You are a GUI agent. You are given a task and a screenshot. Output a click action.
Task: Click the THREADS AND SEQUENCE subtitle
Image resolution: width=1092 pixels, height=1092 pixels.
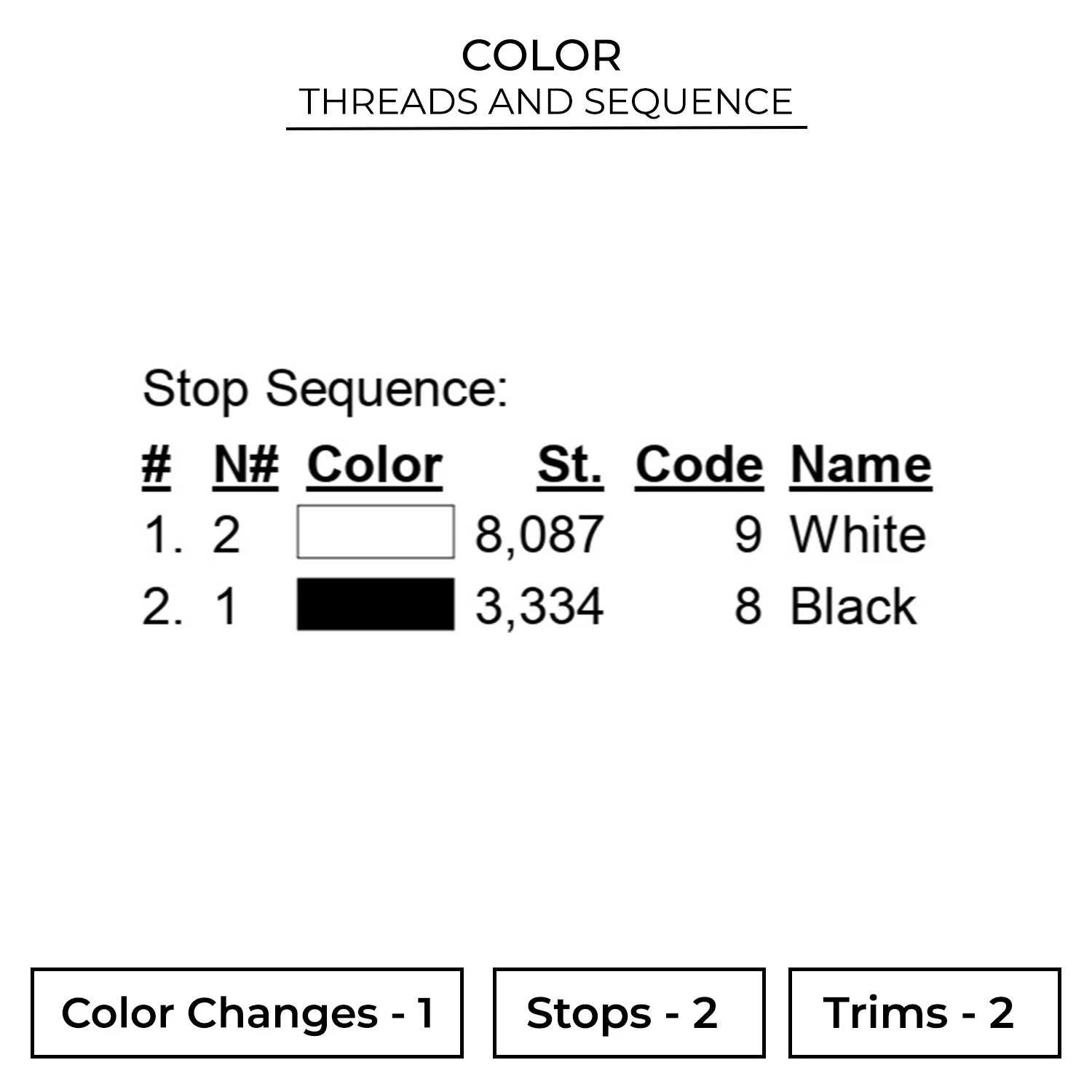coord(546,102)
